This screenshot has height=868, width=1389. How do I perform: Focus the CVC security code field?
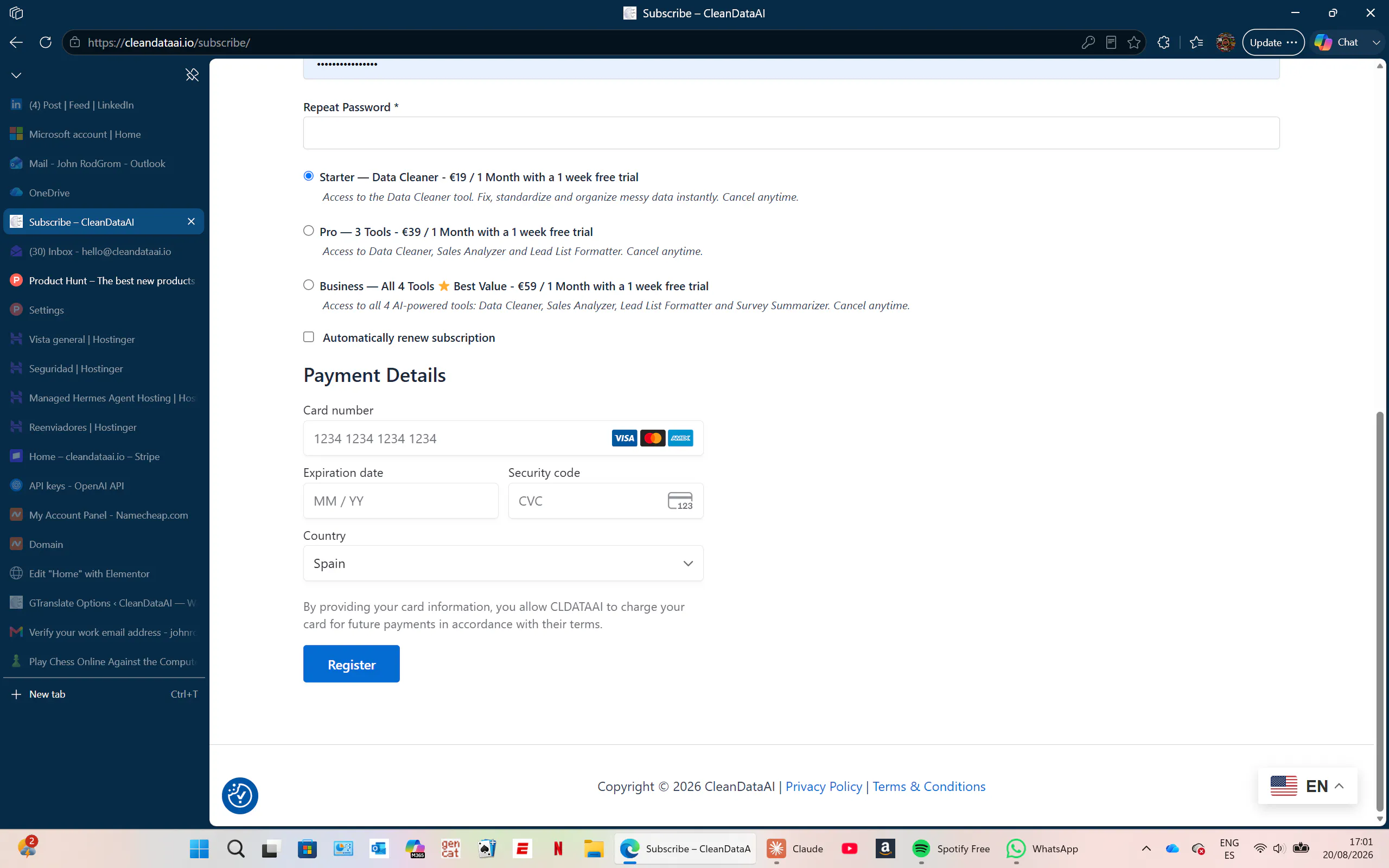(606, 501)
